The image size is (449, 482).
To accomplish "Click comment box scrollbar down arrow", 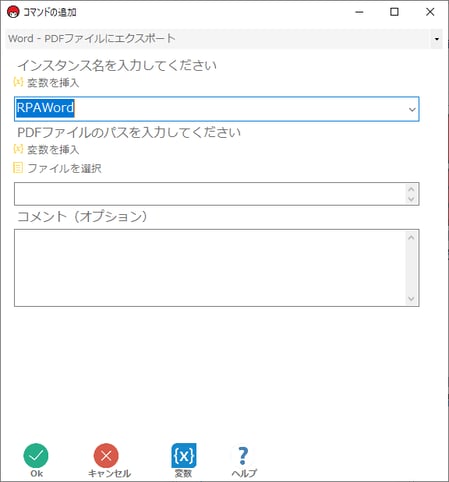I will tap(411, 299).
